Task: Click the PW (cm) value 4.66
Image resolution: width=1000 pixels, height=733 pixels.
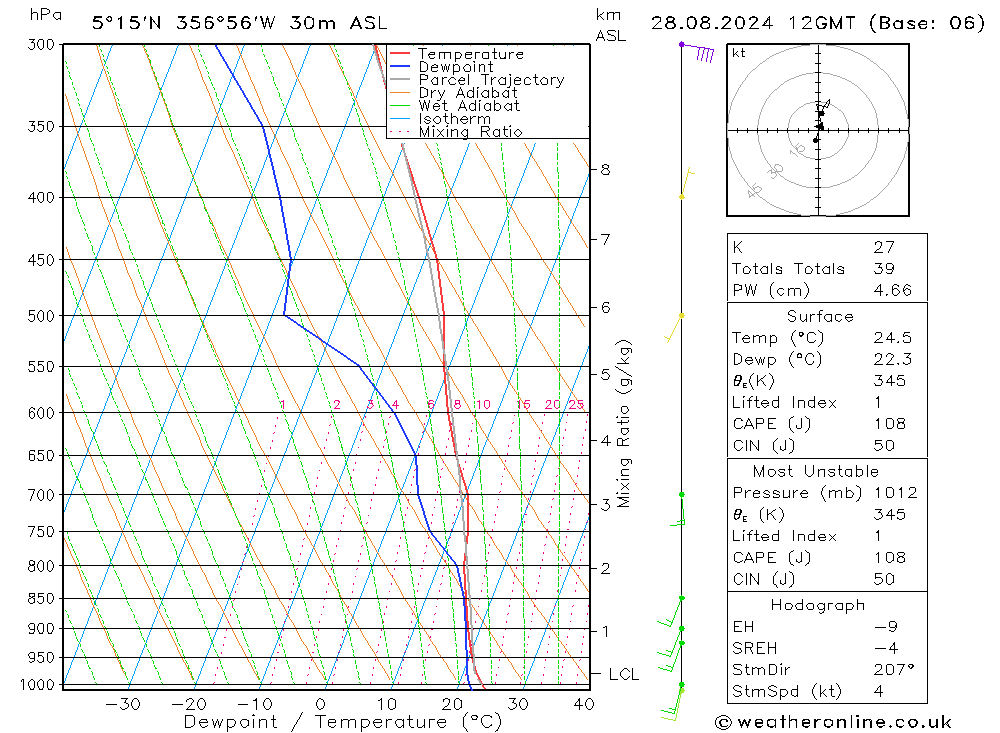Action: pos(893,290)
